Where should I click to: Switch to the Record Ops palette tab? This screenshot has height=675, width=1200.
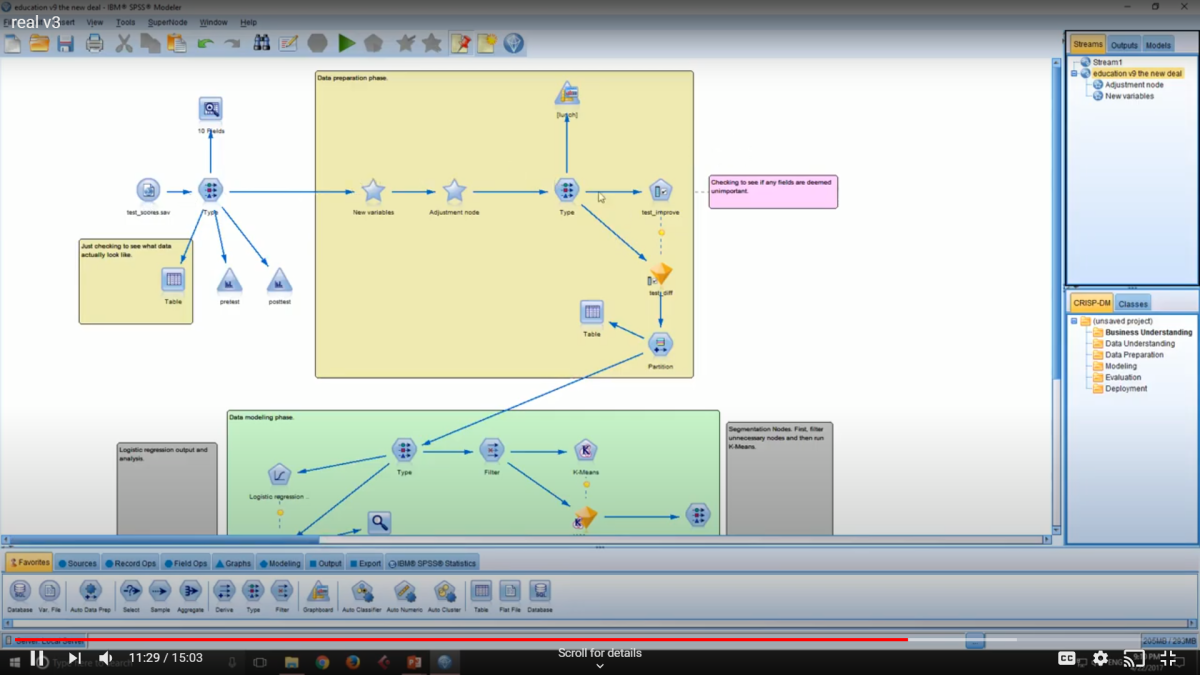pos(130,563)
